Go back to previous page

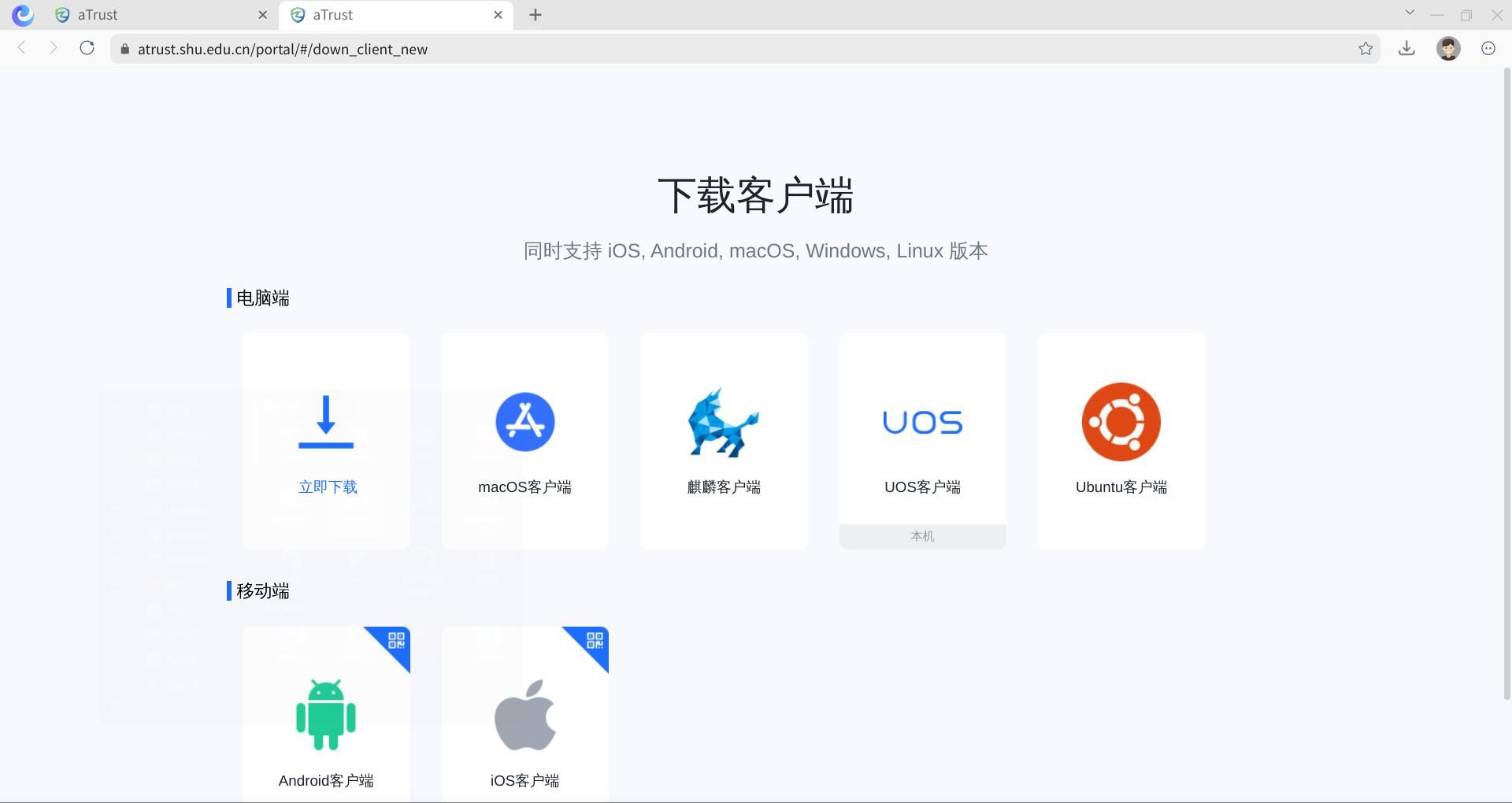tap(22, 48)
